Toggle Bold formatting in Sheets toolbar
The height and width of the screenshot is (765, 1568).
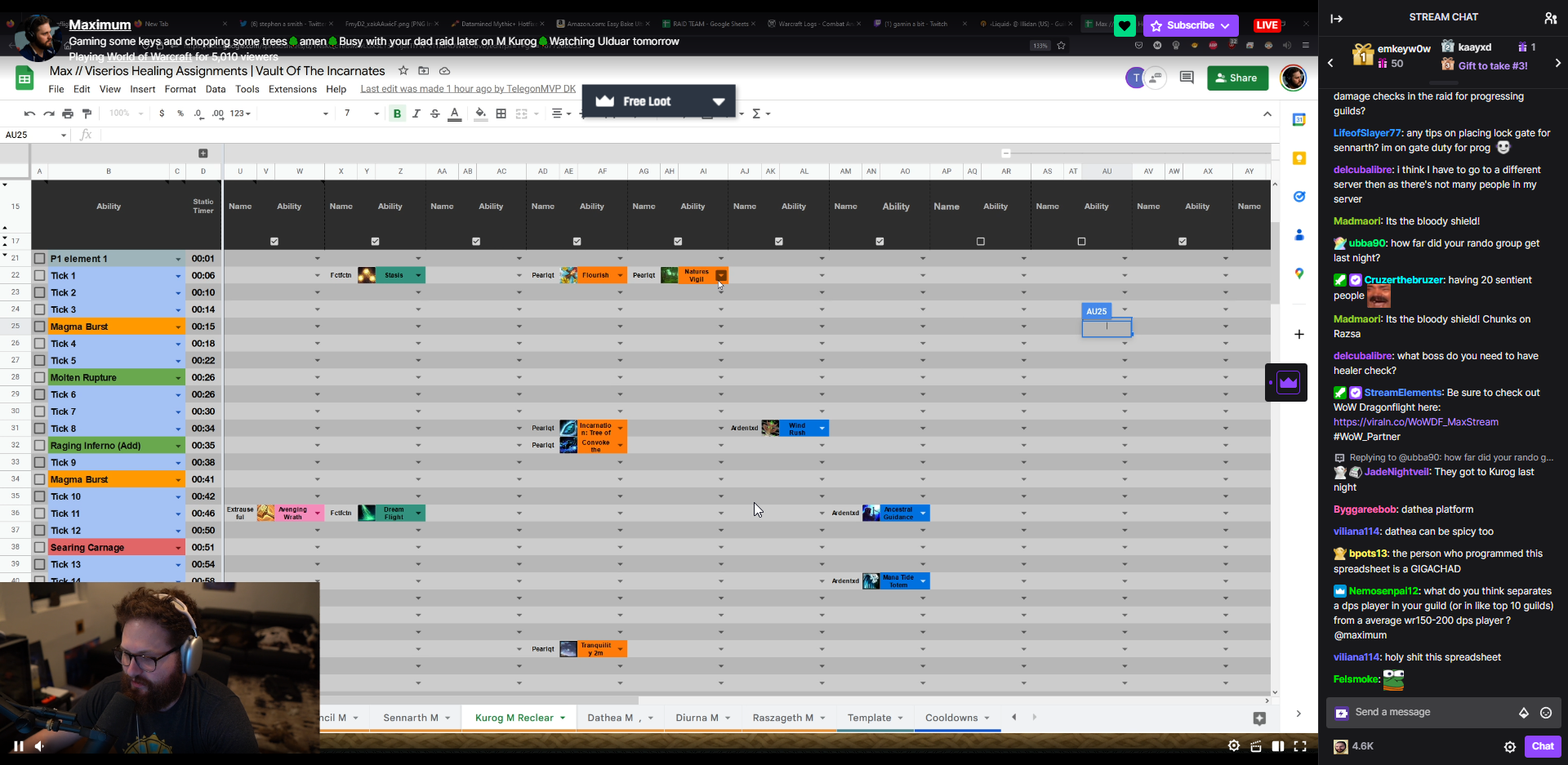(397, 113)
